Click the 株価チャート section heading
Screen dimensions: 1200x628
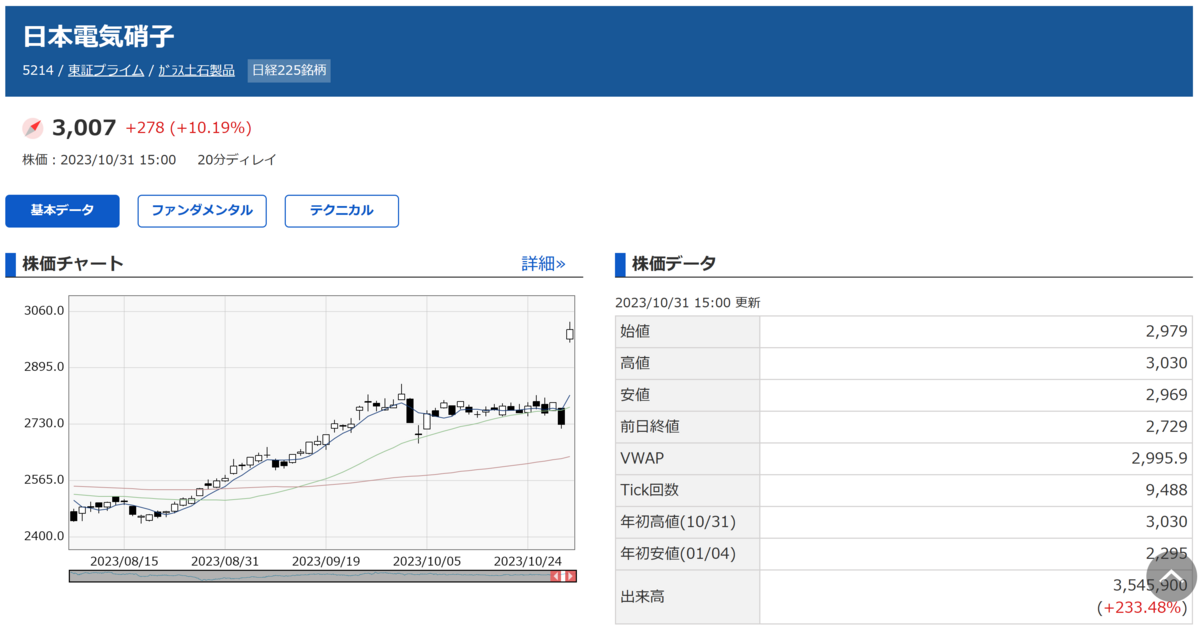coord(73,264)
